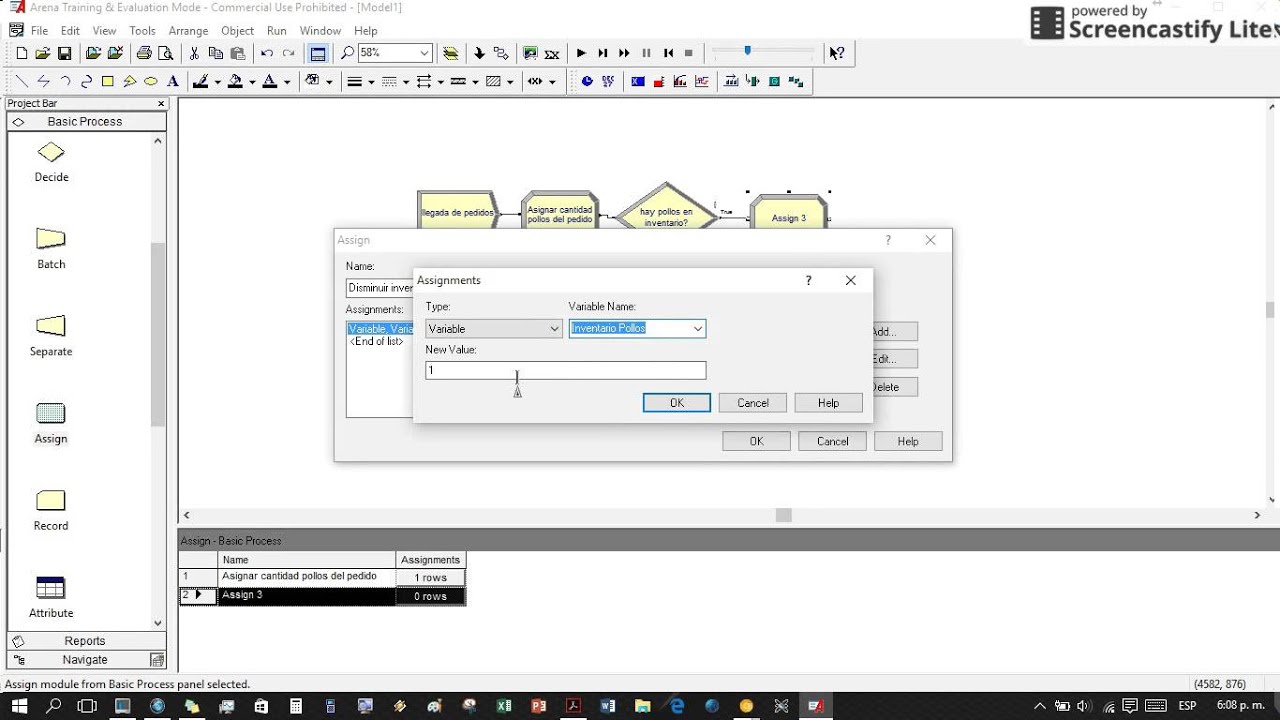Expand the line color dropdown arrow
The image size is (1280, 720).
[x=217, y=82]
